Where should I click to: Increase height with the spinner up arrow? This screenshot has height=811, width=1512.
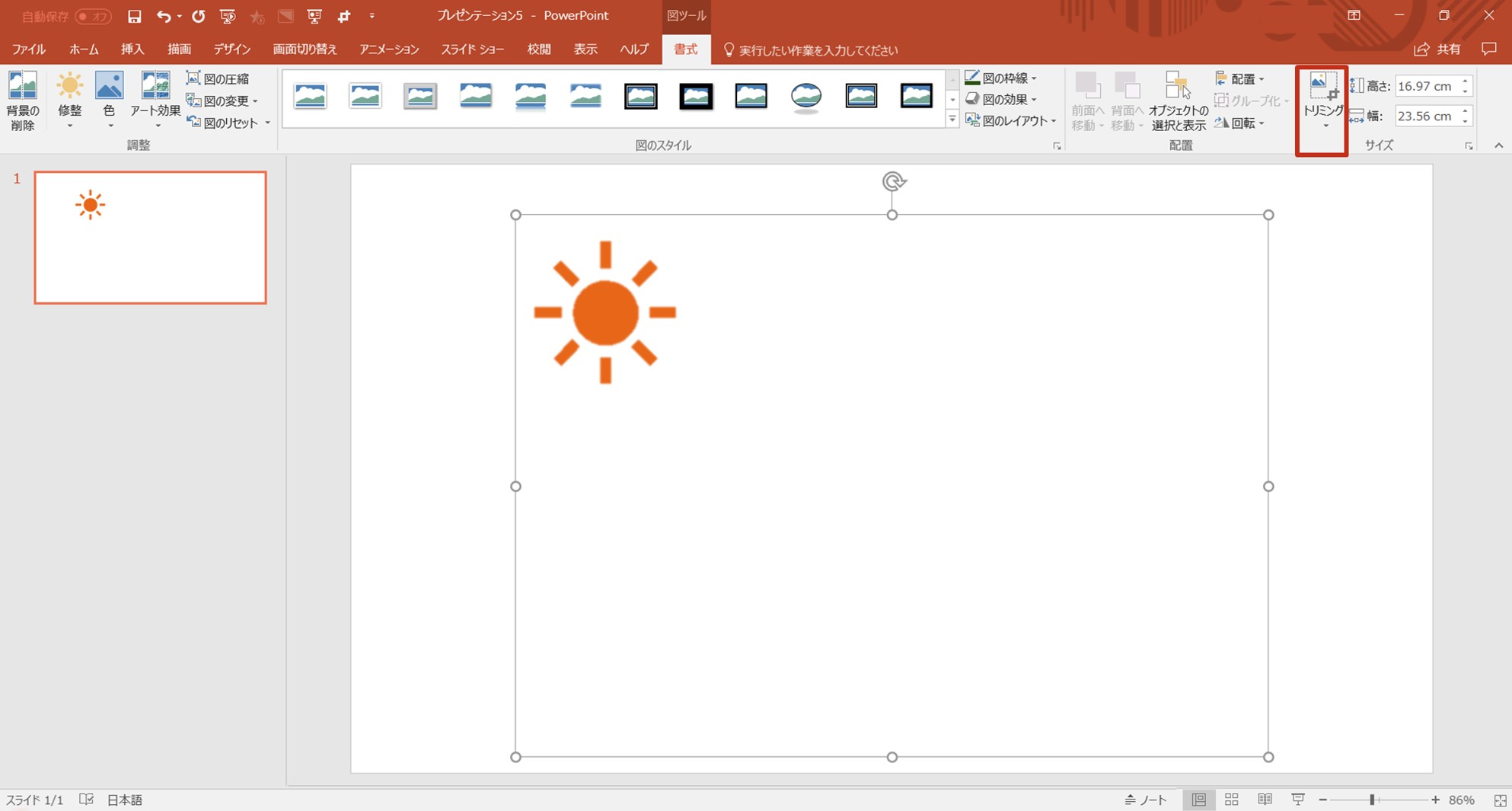click(x=1465, y=81)
